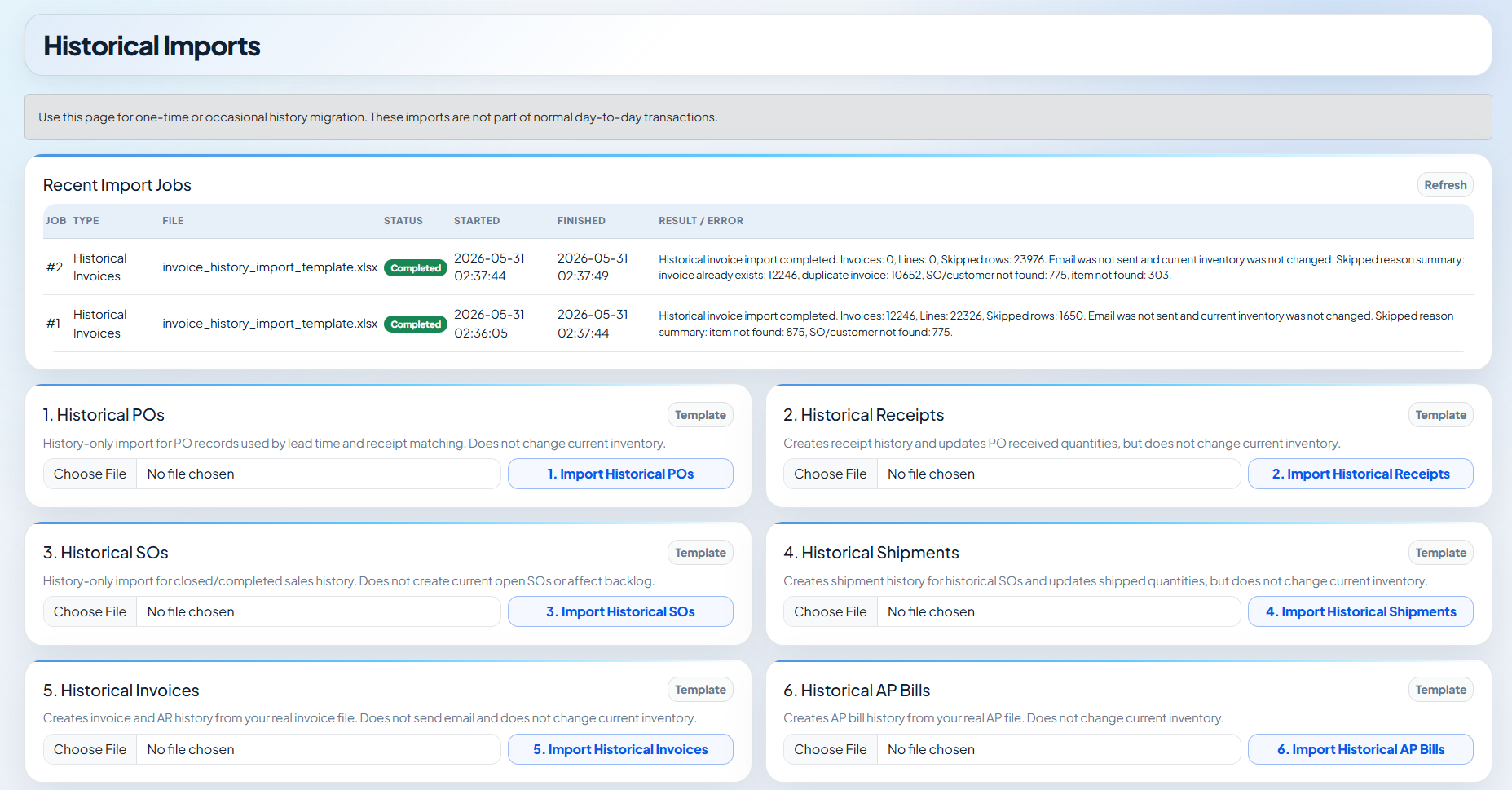Image resolution: width=1512 pixels, height=790 pixels.
Task: Open Template for Historical AP Bills
Action: pos(1440,690)
